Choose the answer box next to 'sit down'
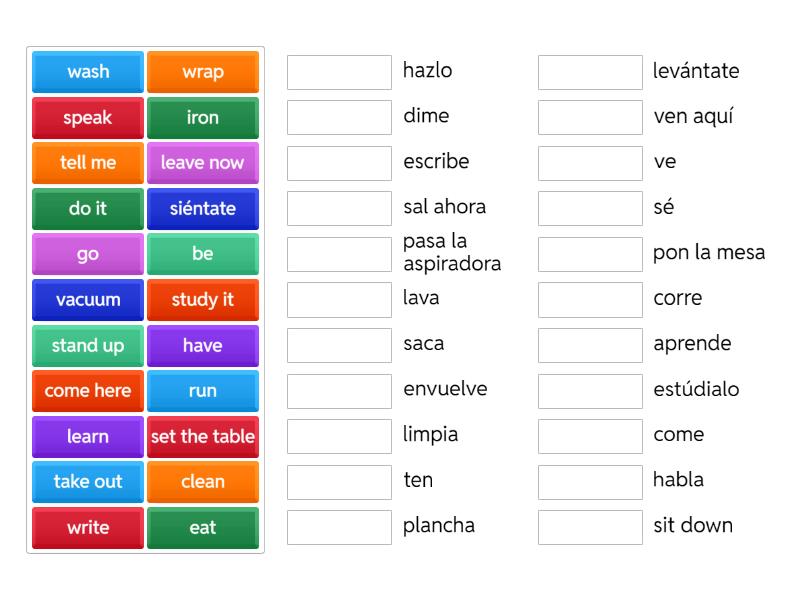This screenshot has height=600, width=800. click(x=590, y=527)
